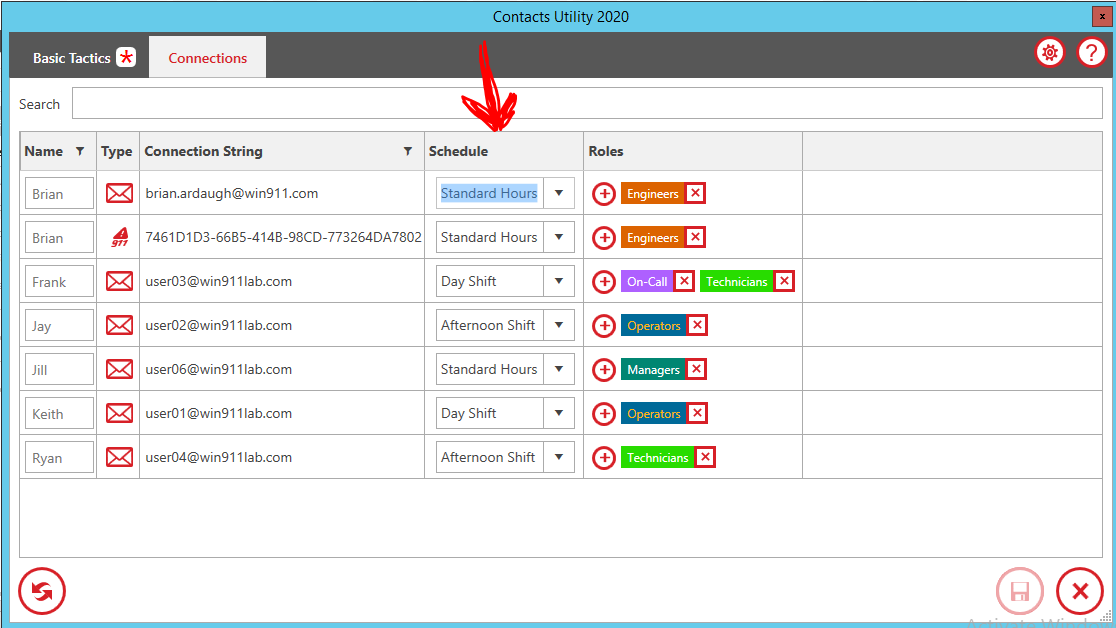1116x628 pixels.
Task: Click the email type icon for Frank
Action: pyautogui.click(x=119, y=282)
